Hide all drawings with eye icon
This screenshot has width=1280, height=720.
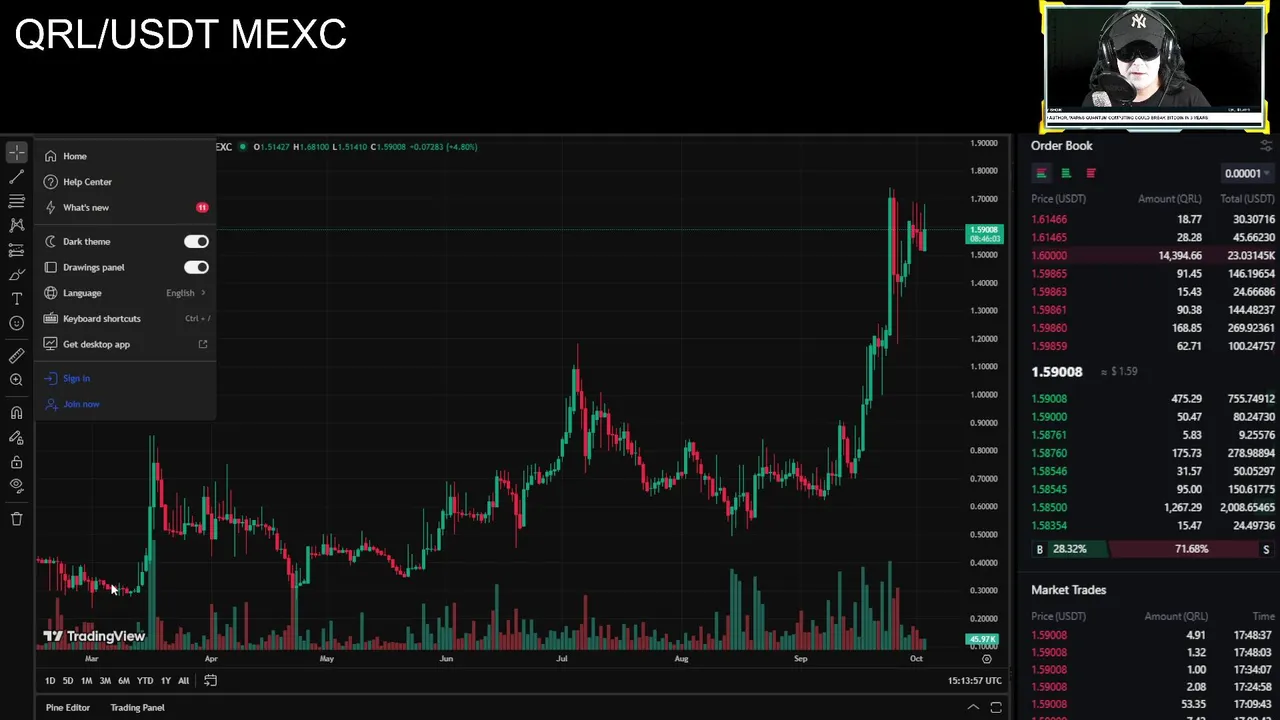click(x=17, y=486)
